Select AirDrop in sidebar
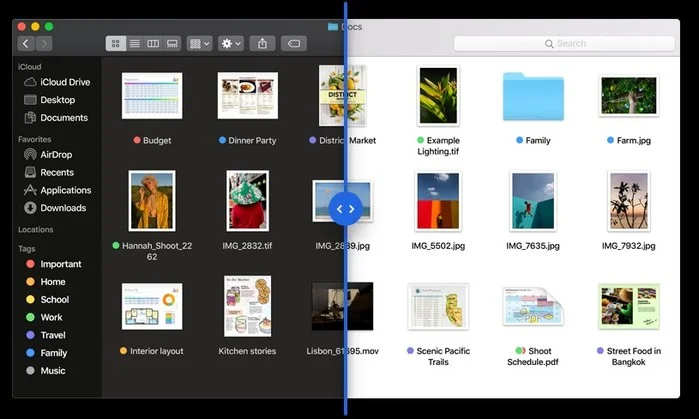 coord(48,155)
